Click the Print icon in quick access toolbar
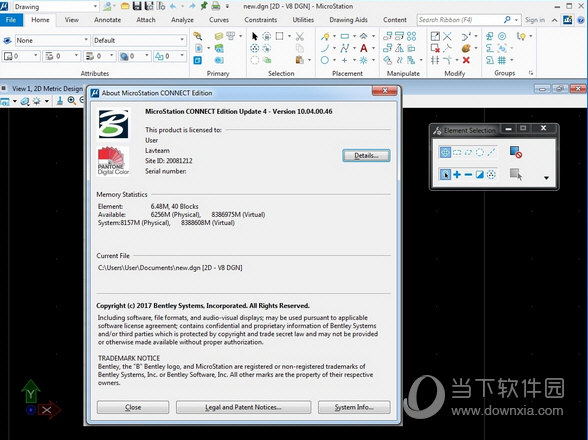 click(x=216, y=6)
